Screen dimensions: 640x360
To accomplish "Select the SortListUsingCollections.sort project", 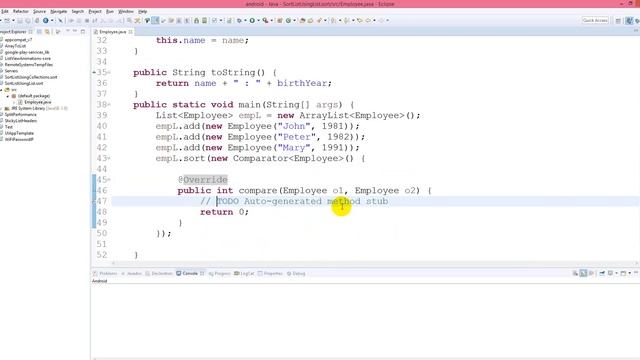I will pos(31,77).
